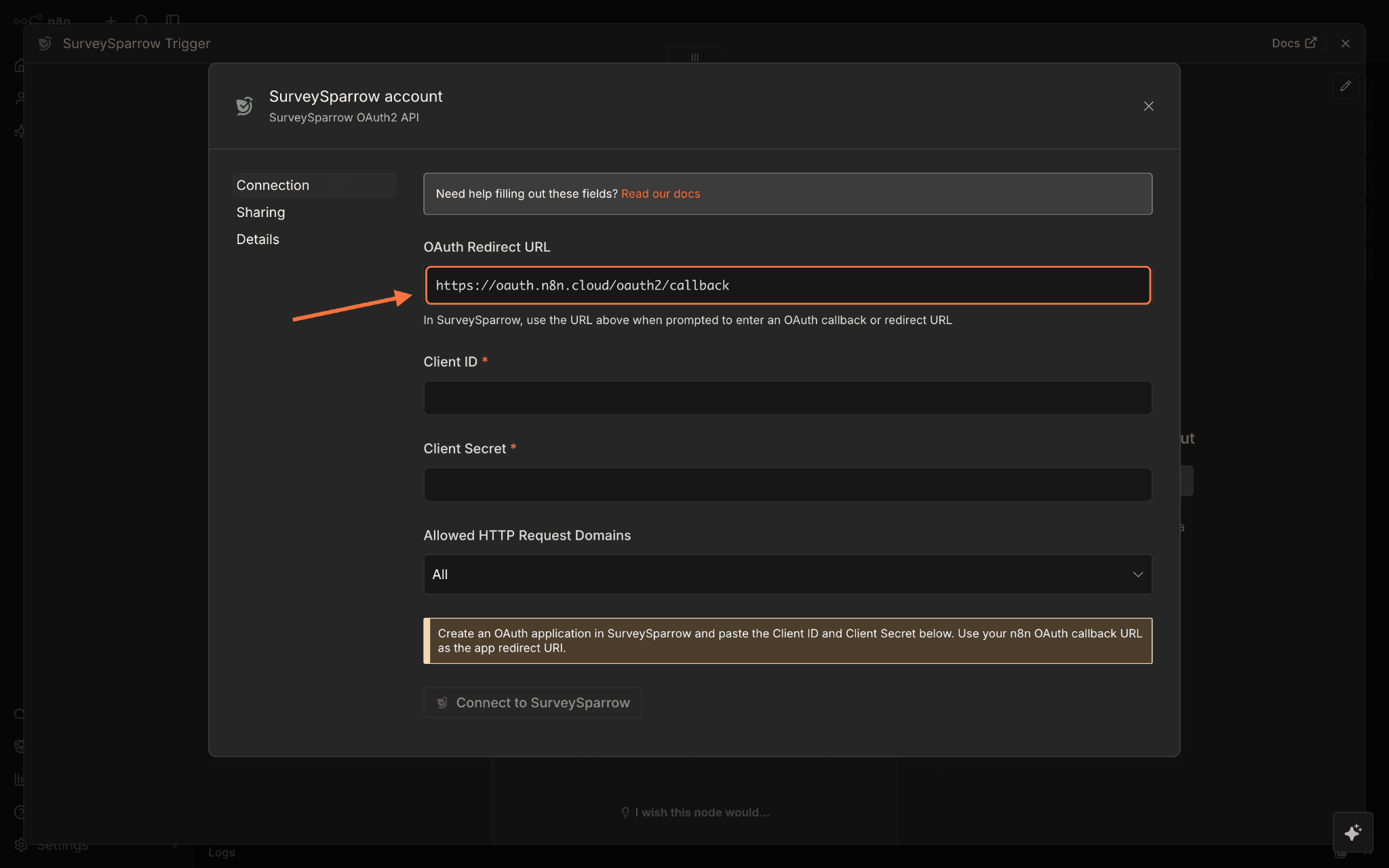This screenshot has height=868, width=1389.
Task: Click the chevron of the All dropdown
Action: [x=1137, y=574]
